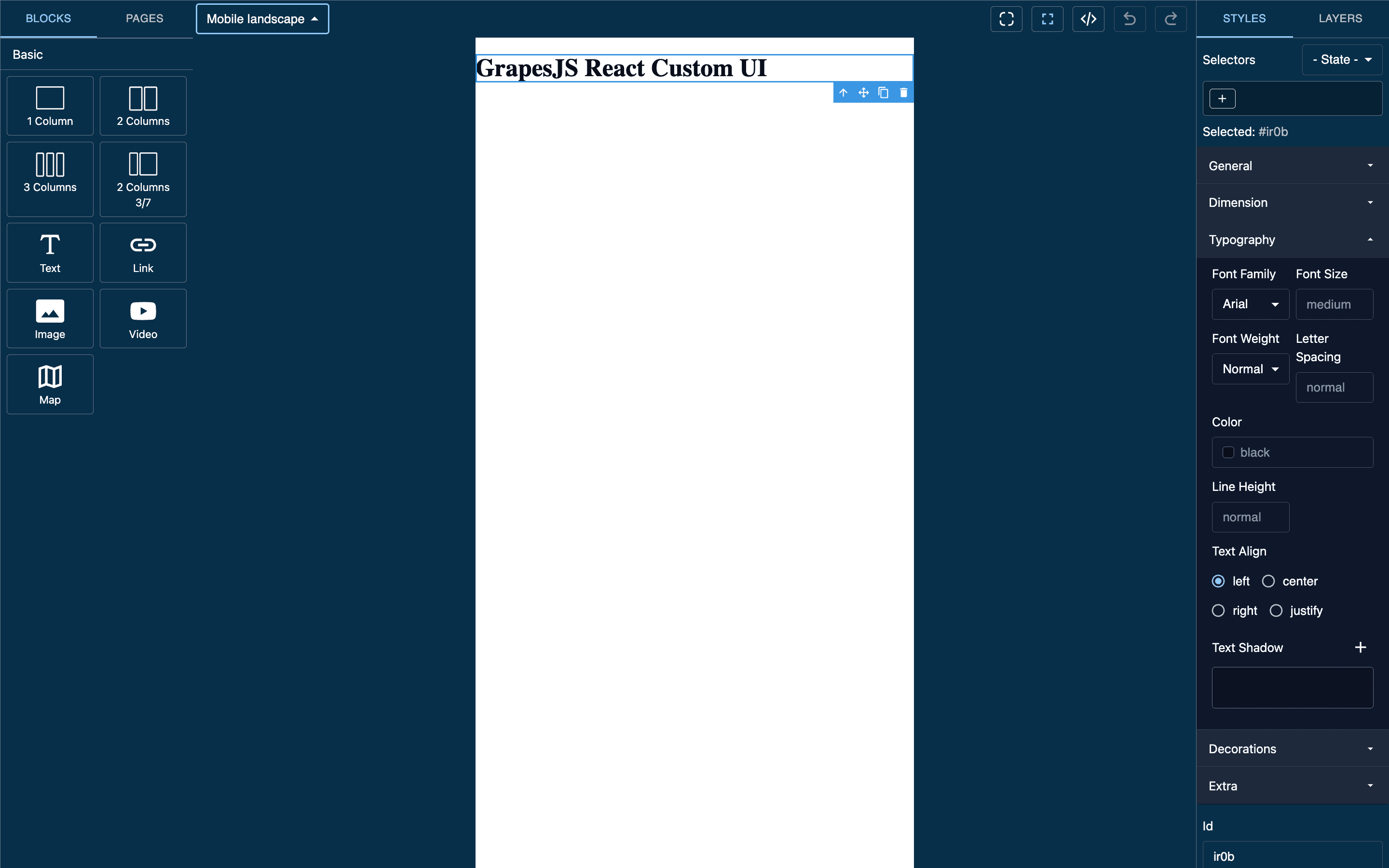1389x868 pixels.
Task: Duplicate the selected heading component
Action: (x=884, y=93)
